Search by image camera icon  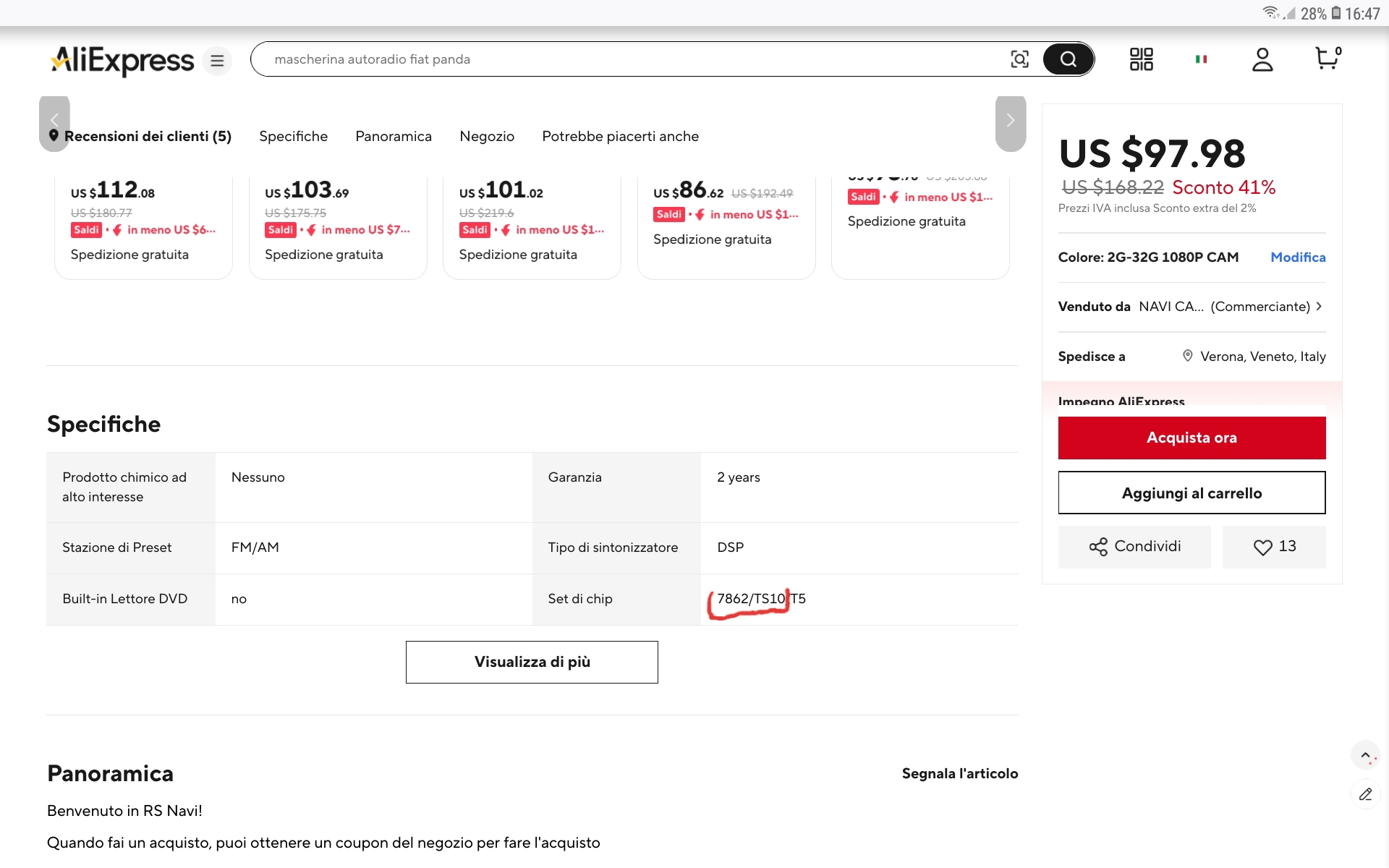point(1019,59)
